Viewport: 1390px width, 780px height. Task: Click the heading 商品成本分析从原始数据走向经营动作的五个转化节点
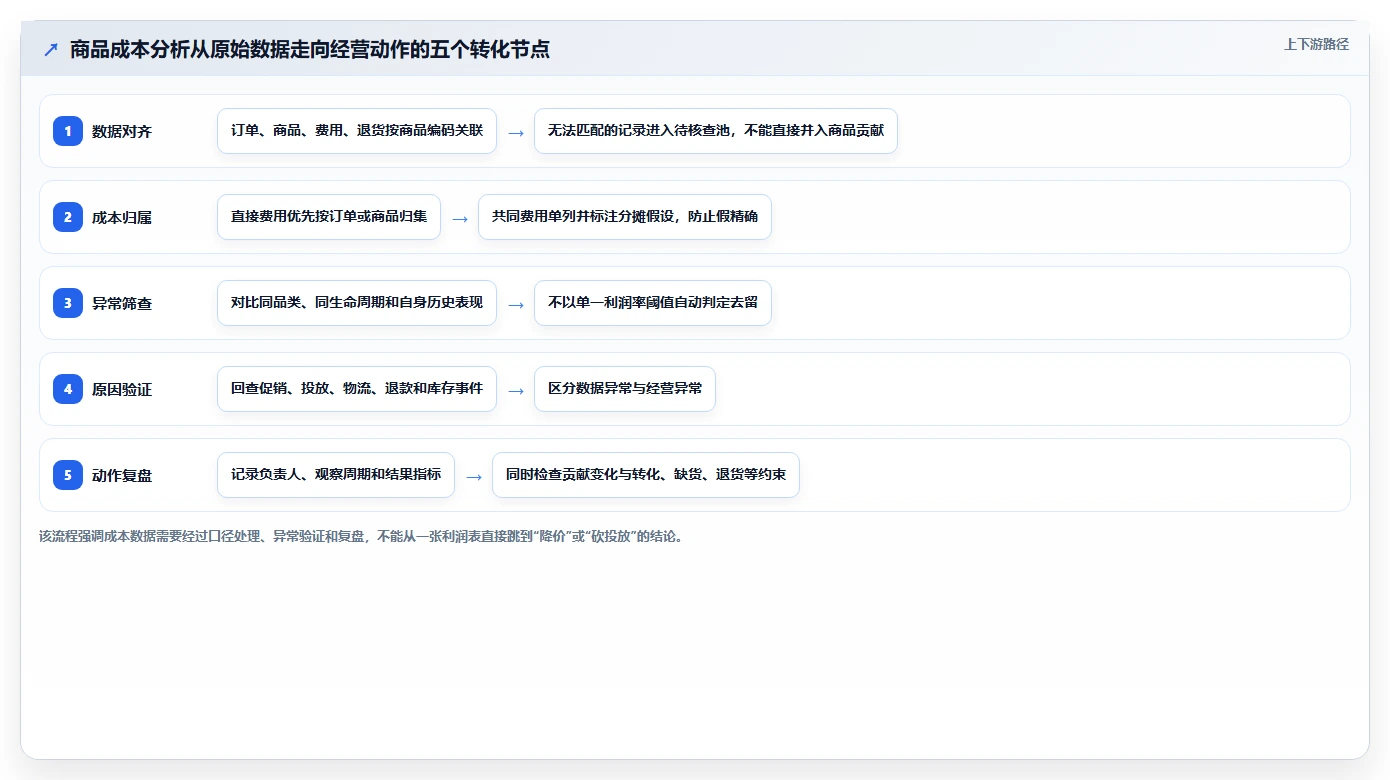click(x=310, y=50)
